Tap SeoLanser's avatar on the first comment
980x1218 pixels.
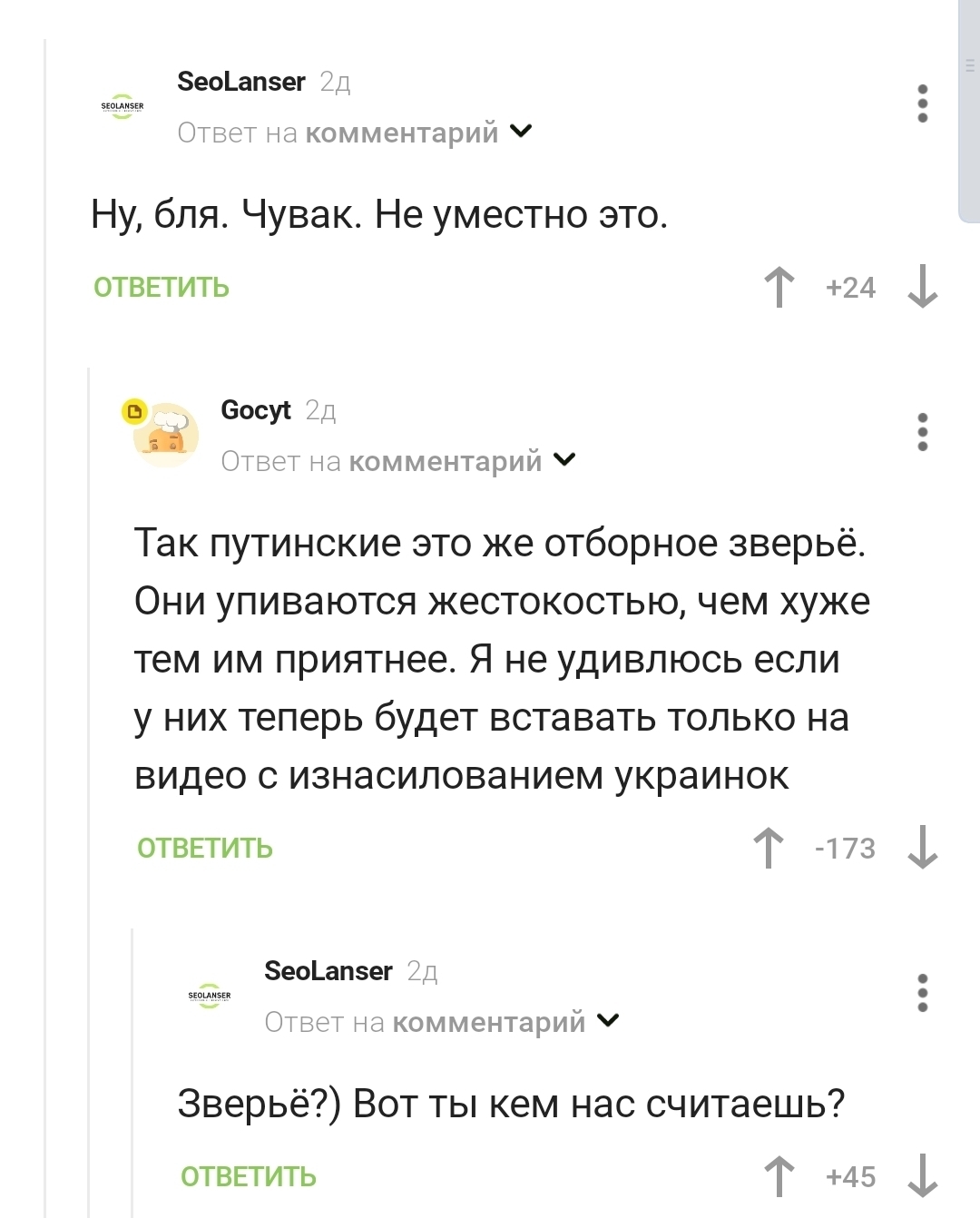click(x=122, y=106)
